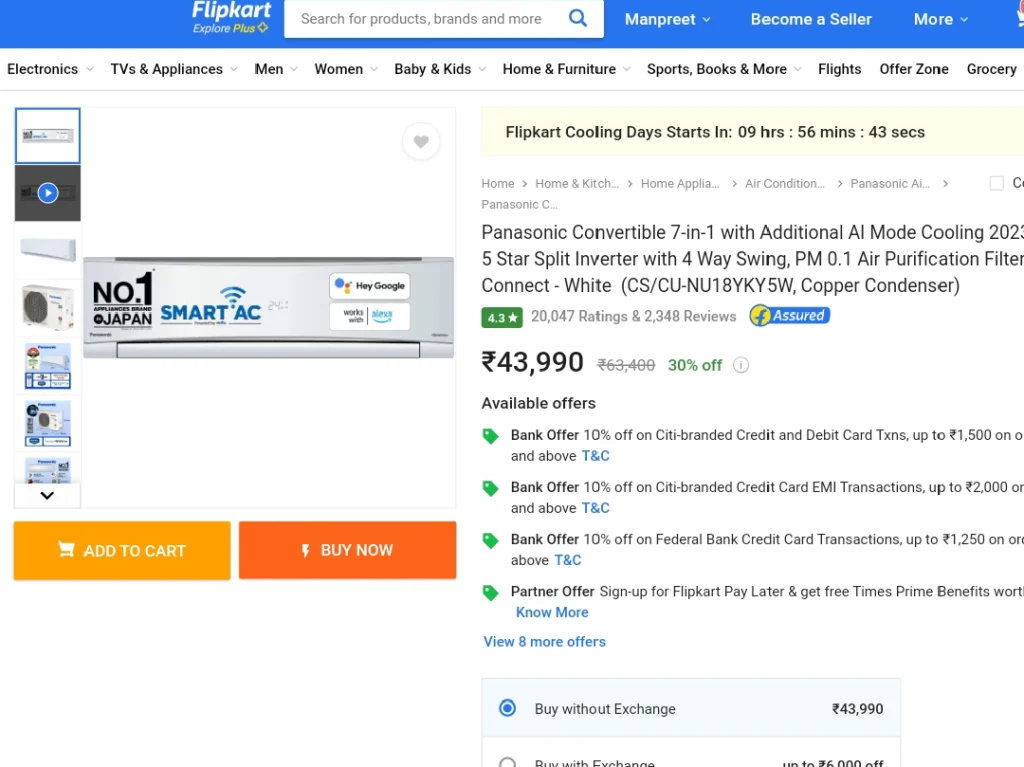
Task: Click the Flipkart Assured badge
Action: tap(790, 316)
